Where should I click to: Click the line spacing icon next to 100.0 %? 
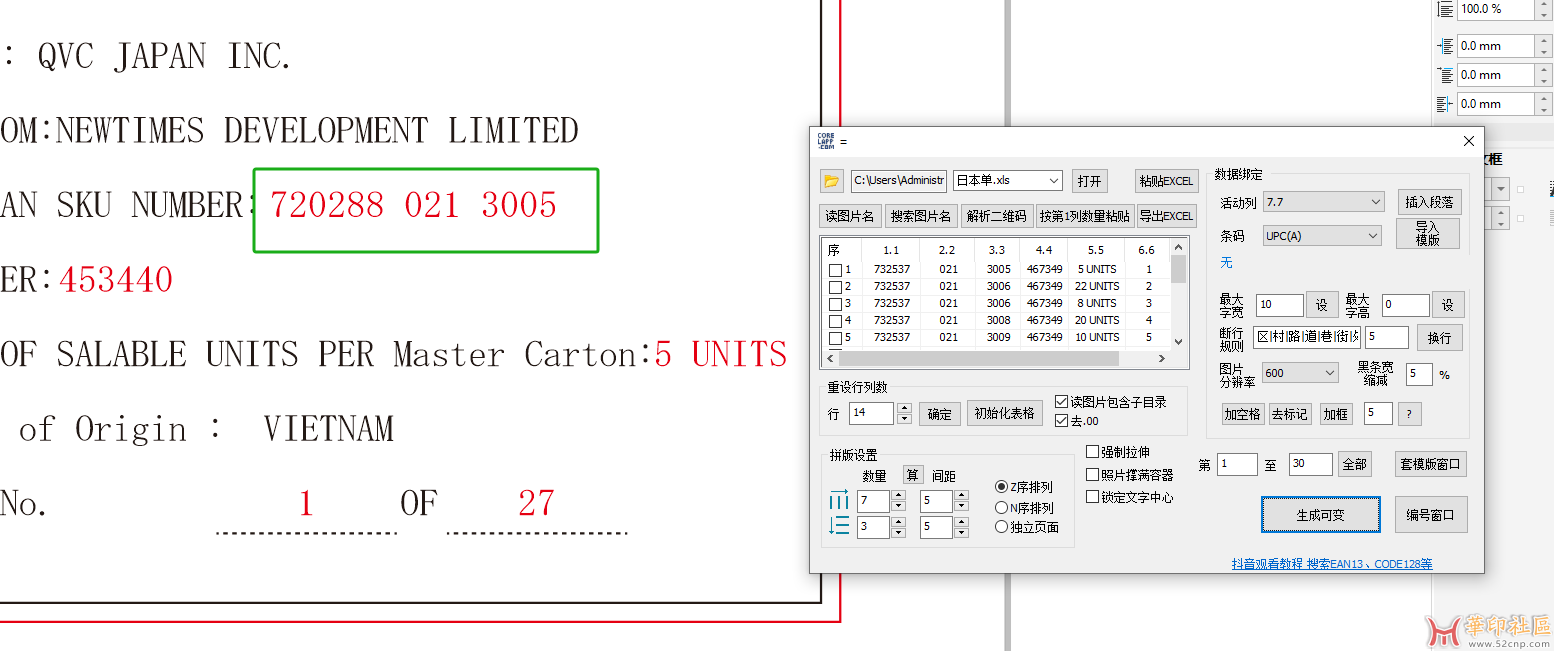pyautogui.click(x=1445, y=9)
